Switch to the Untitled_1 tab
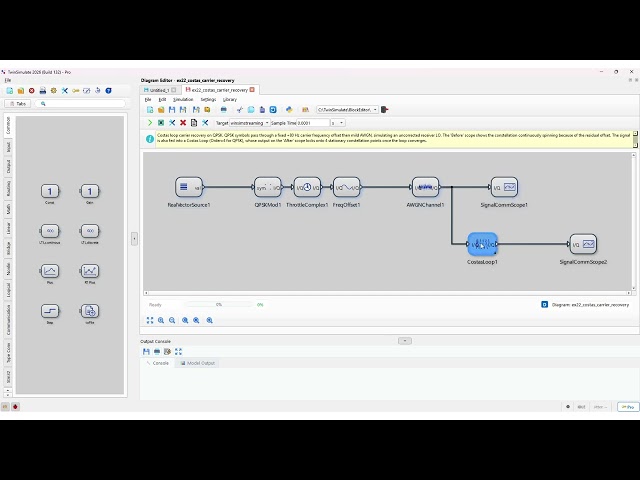Screen dimensions: 640x480 click(x=160, y=90)
